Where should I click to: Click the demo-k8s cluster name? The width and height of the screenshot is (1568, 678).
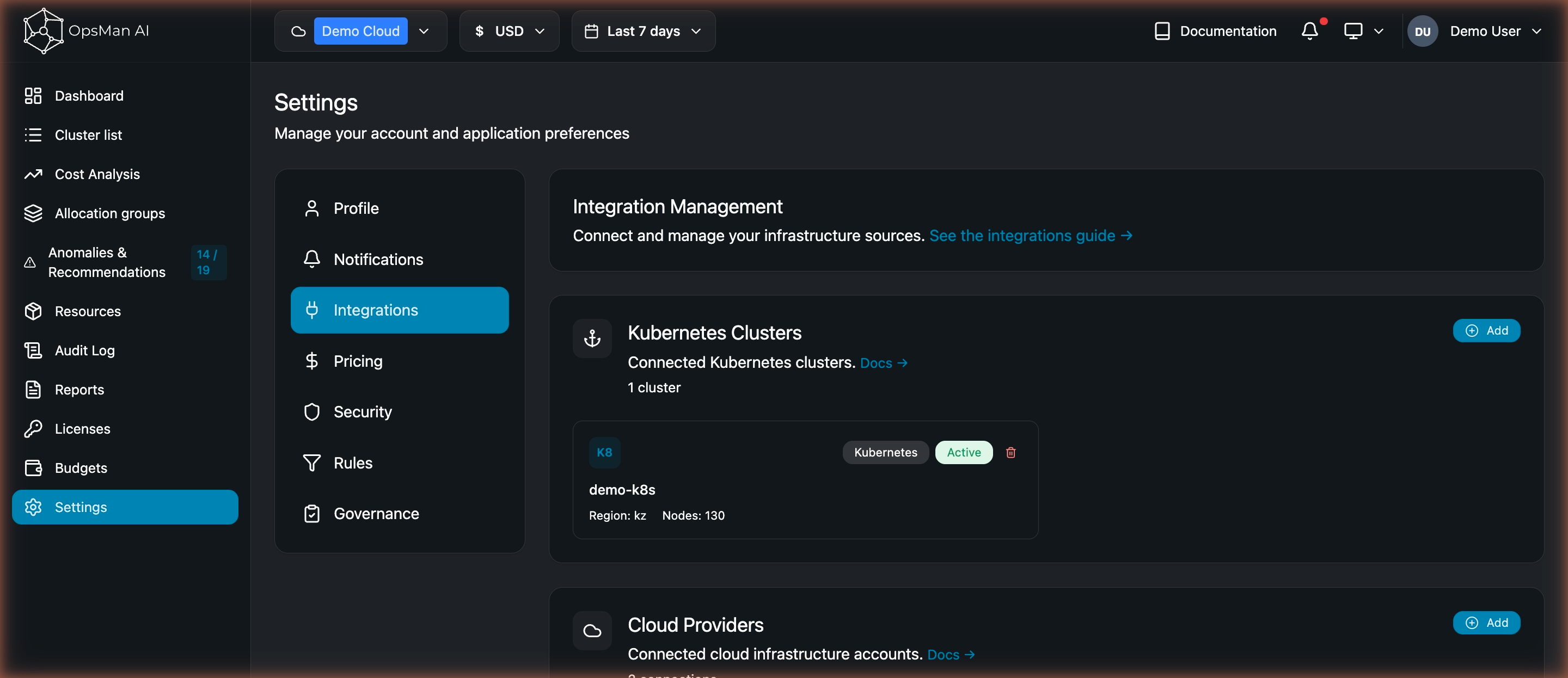click(x=622, y=490)
